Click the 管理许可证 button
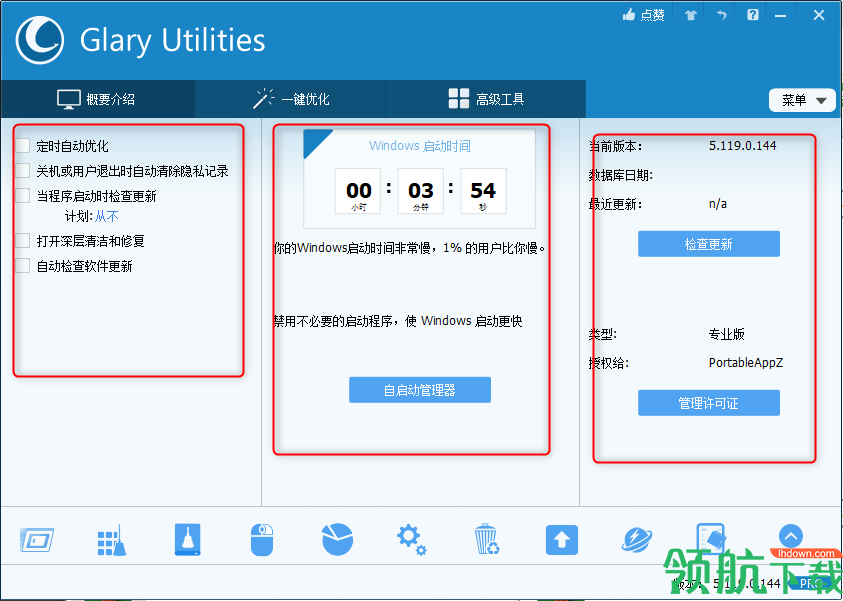 pyautogui.click(x=709, y=403)
